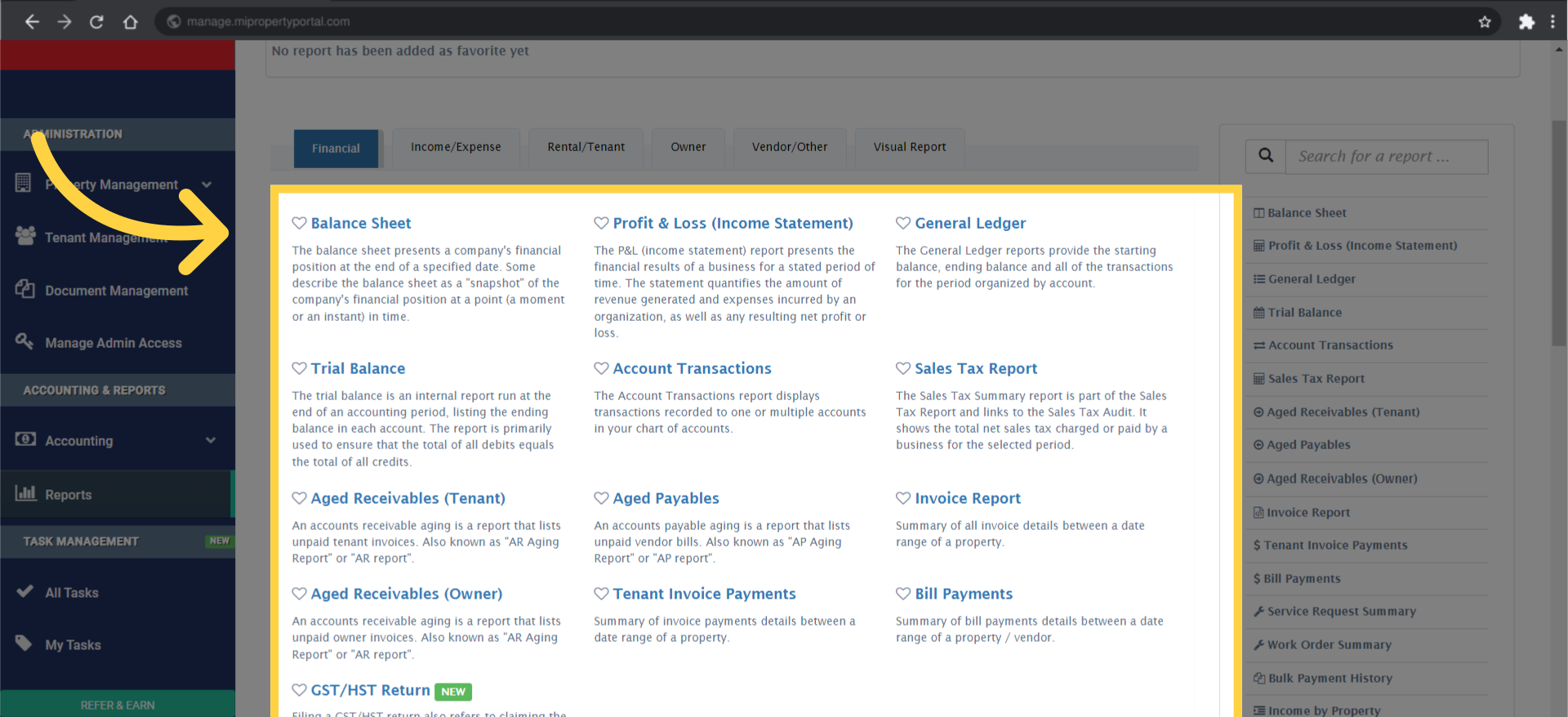This screenshot has height=717, width=1568.
Task: Open Aged Payables report heading
Action: (666, 498)
